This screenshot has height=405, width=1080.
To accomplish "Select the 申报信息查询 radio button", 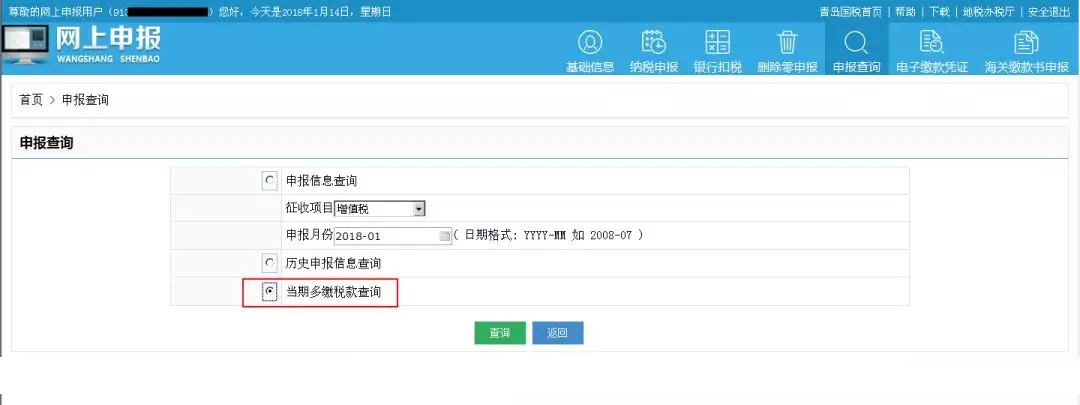I will (269, 181).
